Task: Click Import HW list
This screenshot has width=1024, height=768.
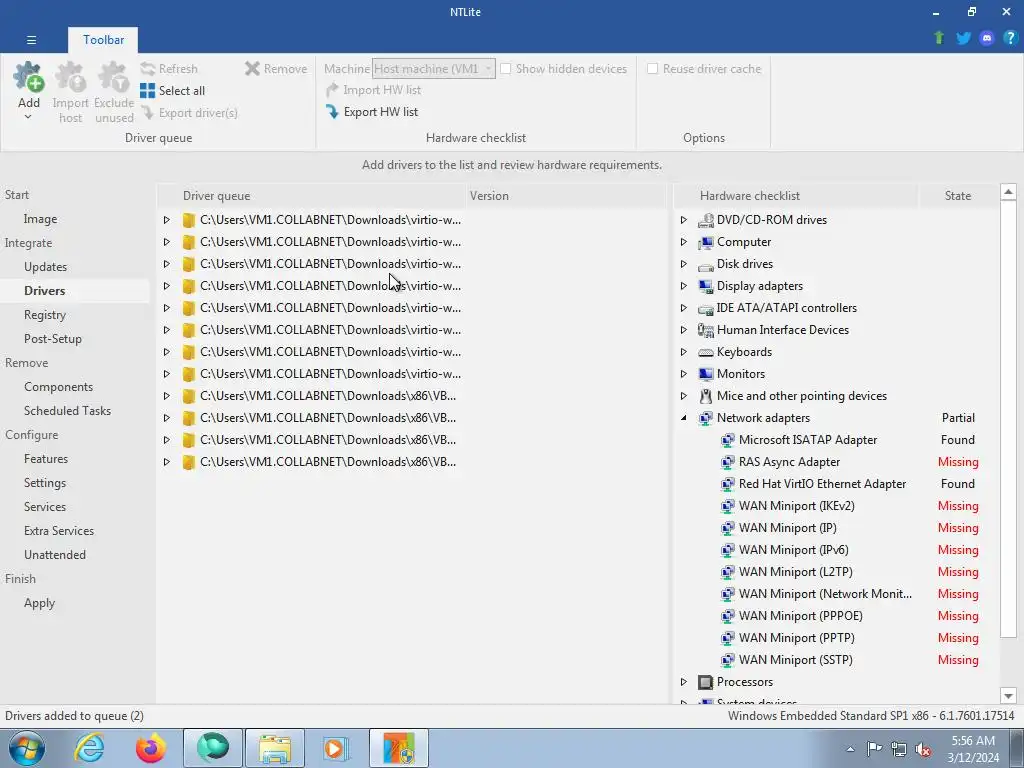Action: [x=374, y=90]
